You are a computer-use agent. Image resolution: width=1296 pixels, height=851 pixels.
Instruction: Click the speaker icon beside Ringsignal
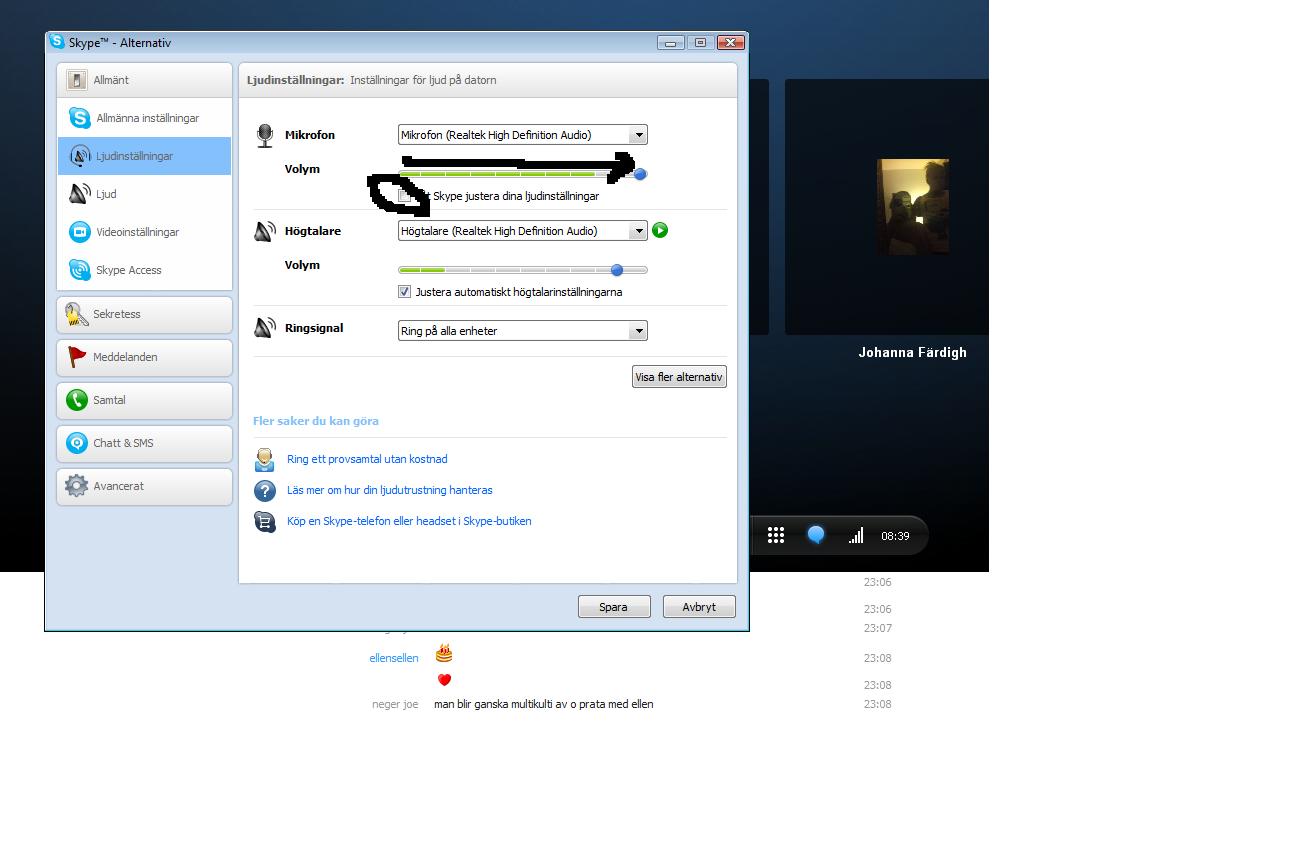tap(265, 327)
